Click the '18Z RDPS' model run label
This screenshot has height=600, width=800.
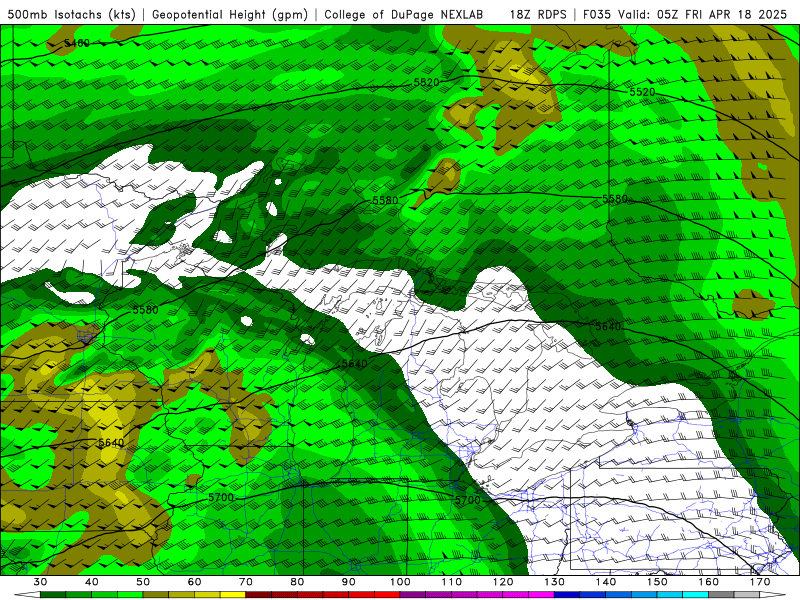pos(538,14)
